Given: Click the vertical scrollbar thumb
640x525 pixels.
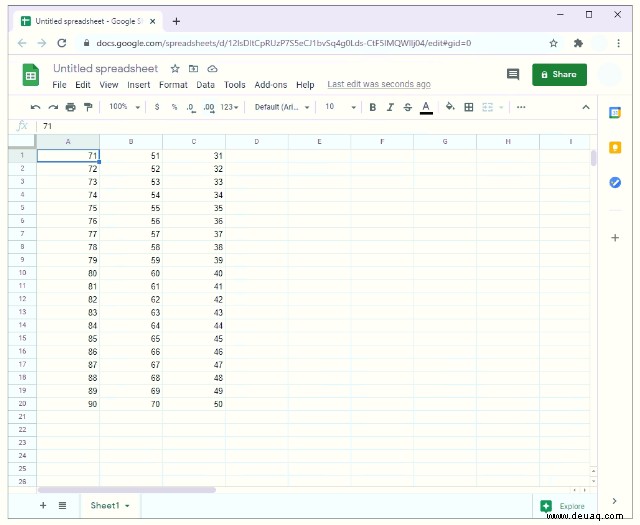Looking at the screenshot, I should tap(593, 158).
